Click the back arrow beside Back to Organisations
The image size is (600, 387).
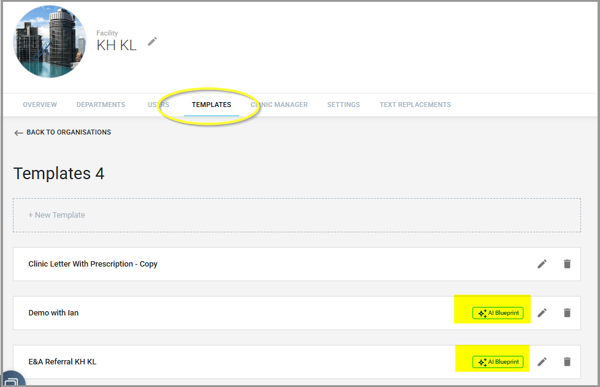coord(18,133)
